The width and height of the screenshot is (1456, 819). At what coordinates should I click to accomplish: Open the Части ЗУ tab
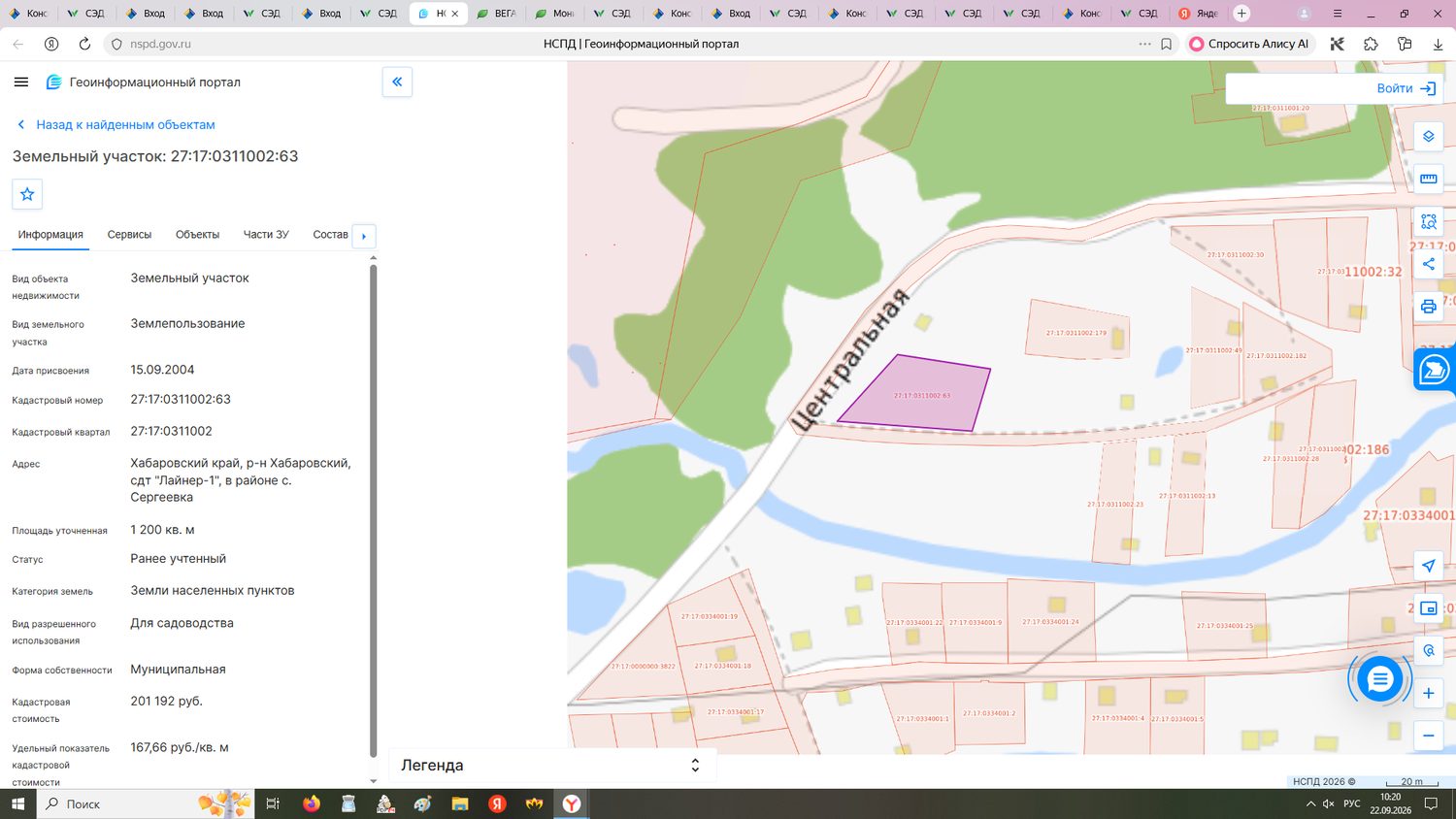point(266,235)
